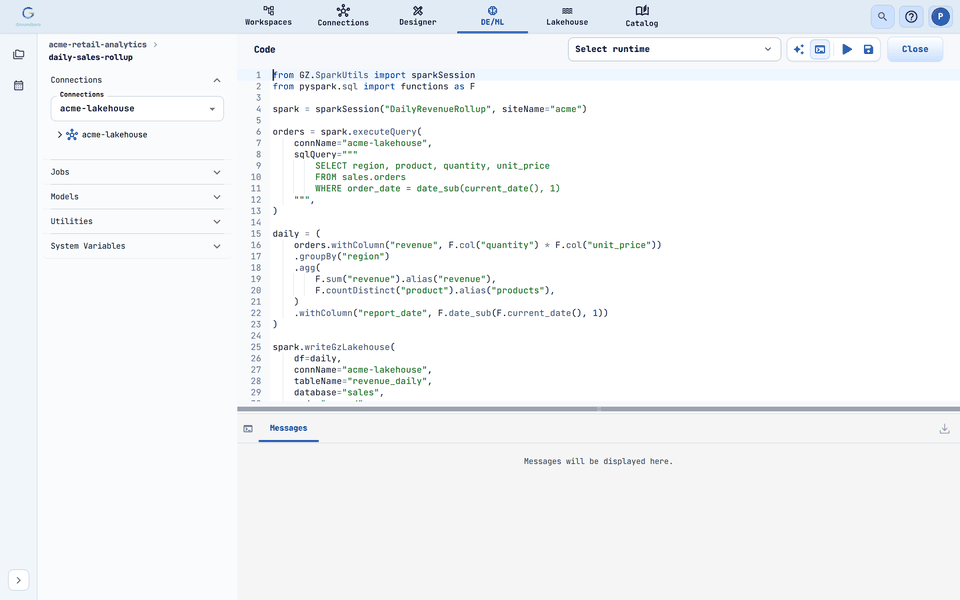The height and width of the screenshot is (600, 960).
Task: Expand the acme-lakehouse tree node
Action: pyautogui.click(x=59, y=135)
